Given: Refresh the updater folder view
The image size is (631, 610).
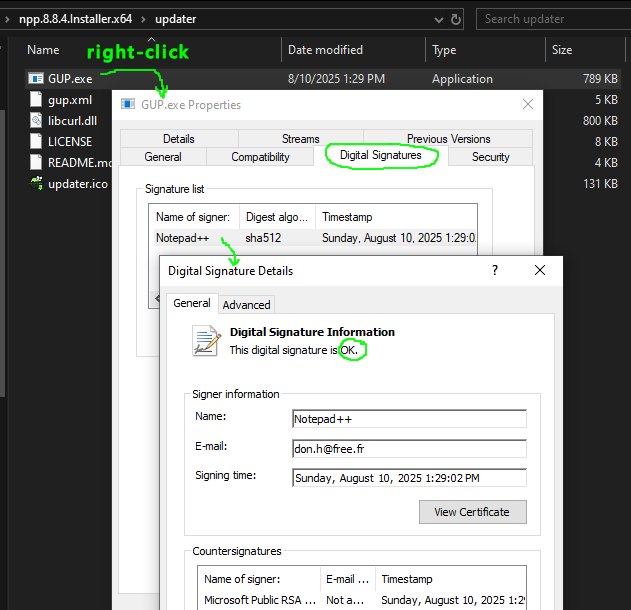Looking at the screenshot, I should pyautogui.click(x=456, y=19).
